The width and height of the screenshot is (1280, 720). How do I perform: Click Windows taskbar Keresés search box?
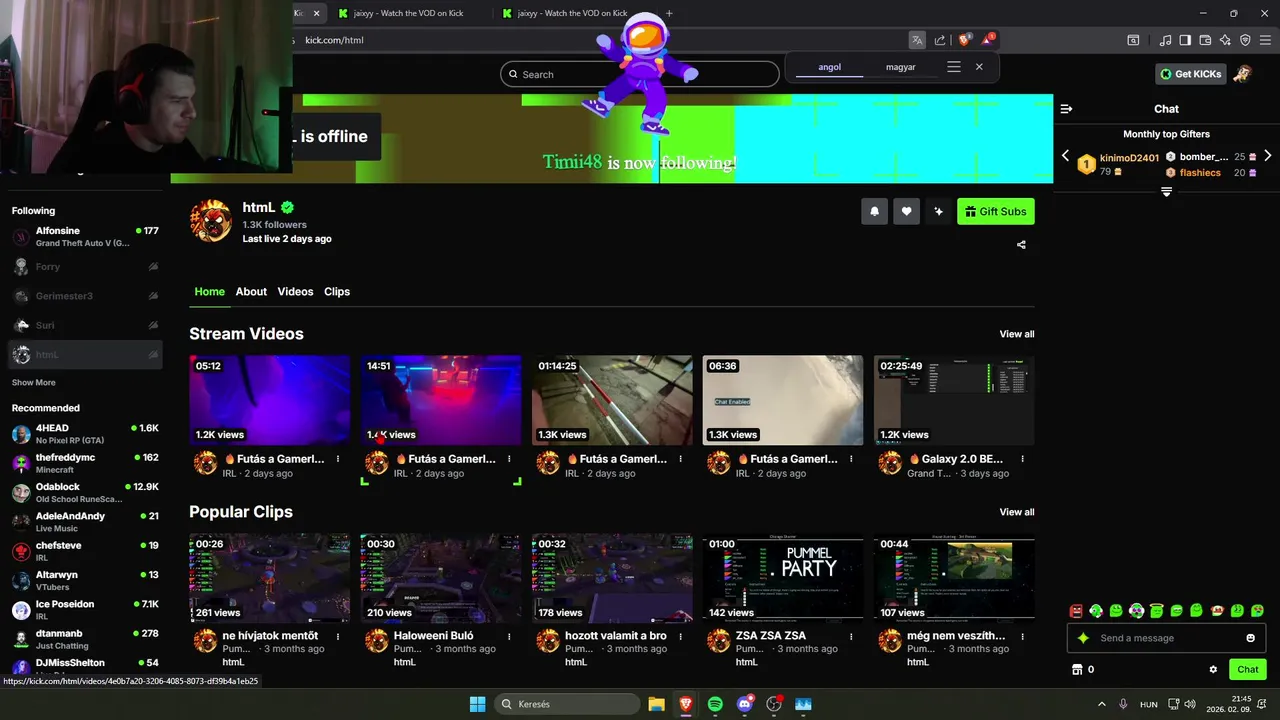(x=567, y=704)
